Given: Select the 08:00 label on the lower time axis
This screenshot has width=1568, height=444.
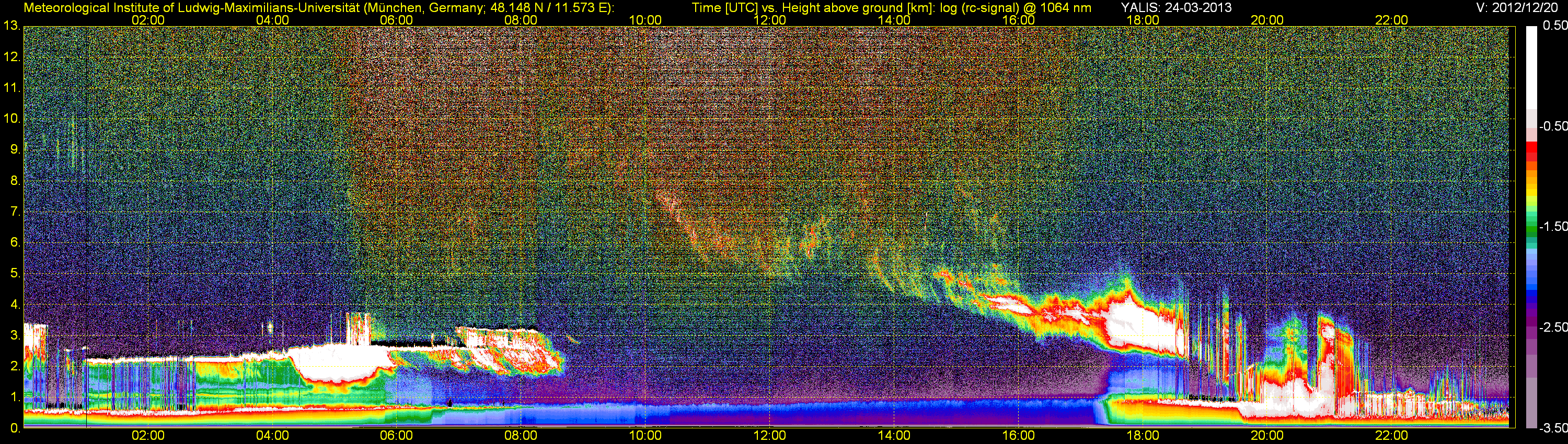Looking at the screenshot, I should click(x=521, y=436).
